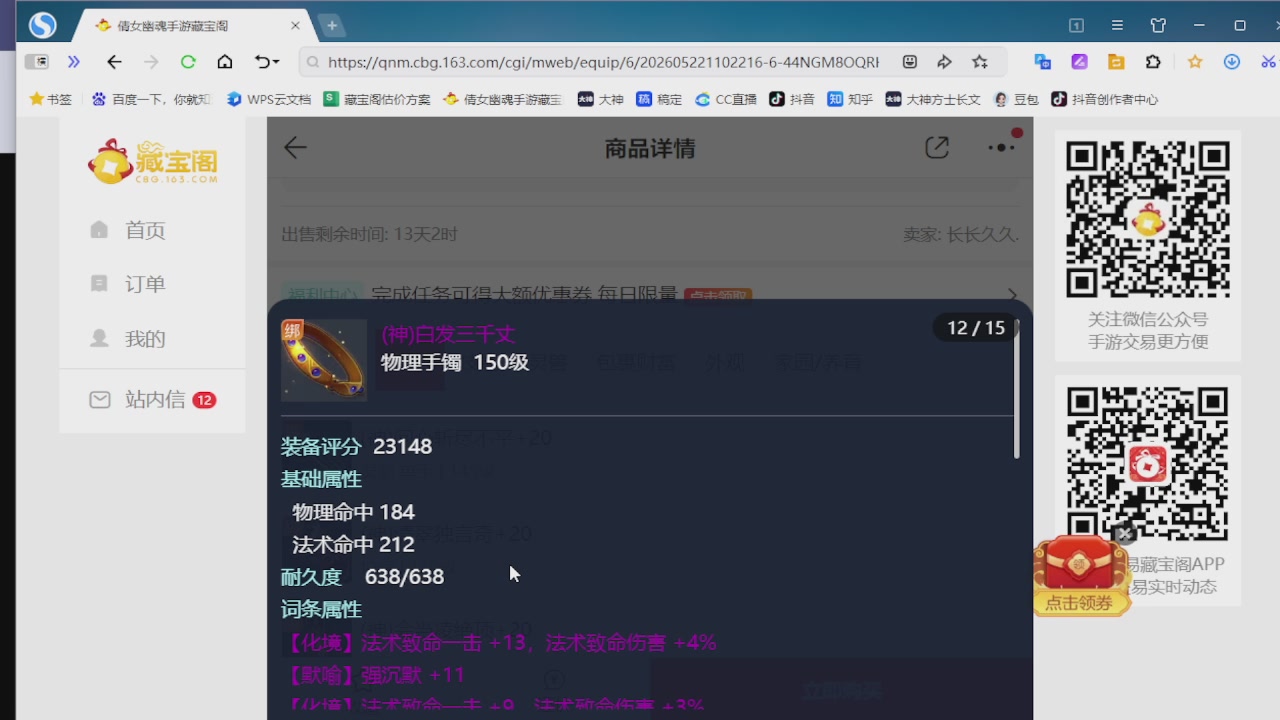Screen dimensions: 1280x720
Task: Click the 藏宝阁APP QR code
Action: [1148, 462]
